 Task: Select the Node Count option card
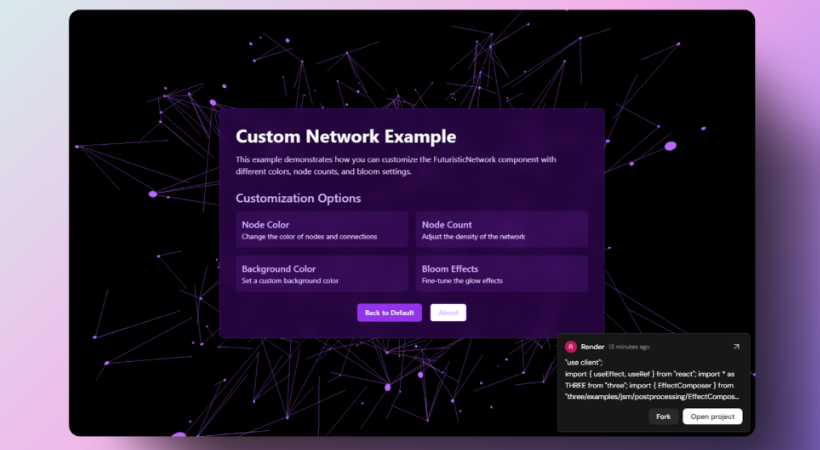[x=502, y=229]
